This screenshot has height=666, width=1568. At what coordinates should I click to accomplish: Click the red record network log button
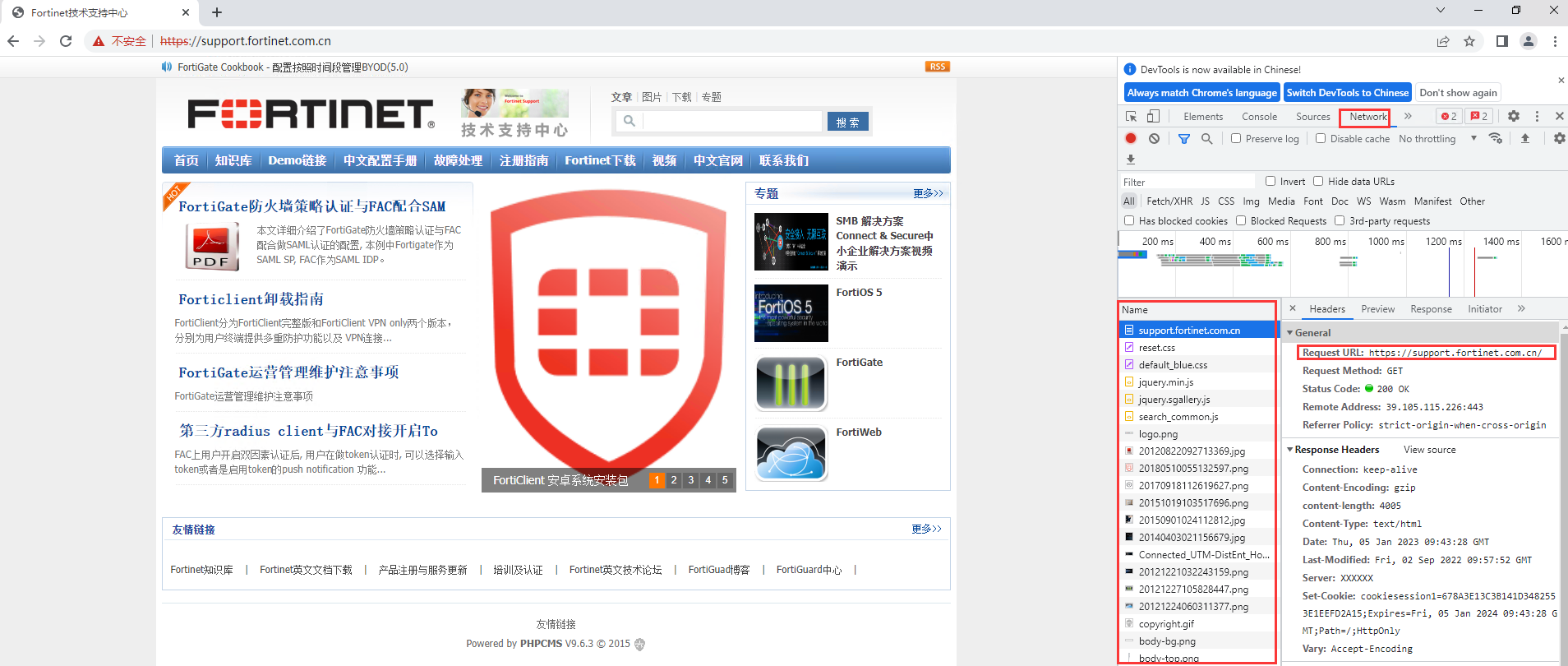click(x=1131, y=139)
